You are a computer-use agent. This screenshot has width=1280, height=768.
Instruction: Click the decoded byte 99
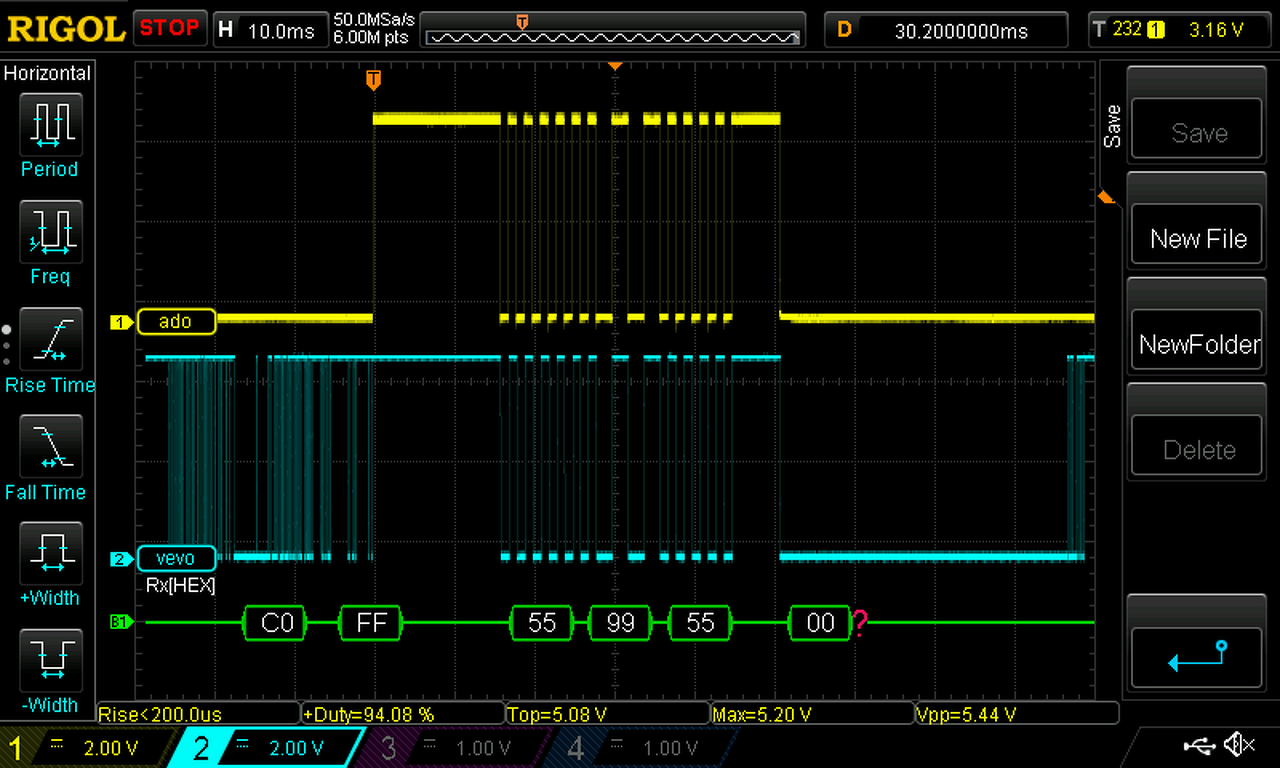[621, 622]
